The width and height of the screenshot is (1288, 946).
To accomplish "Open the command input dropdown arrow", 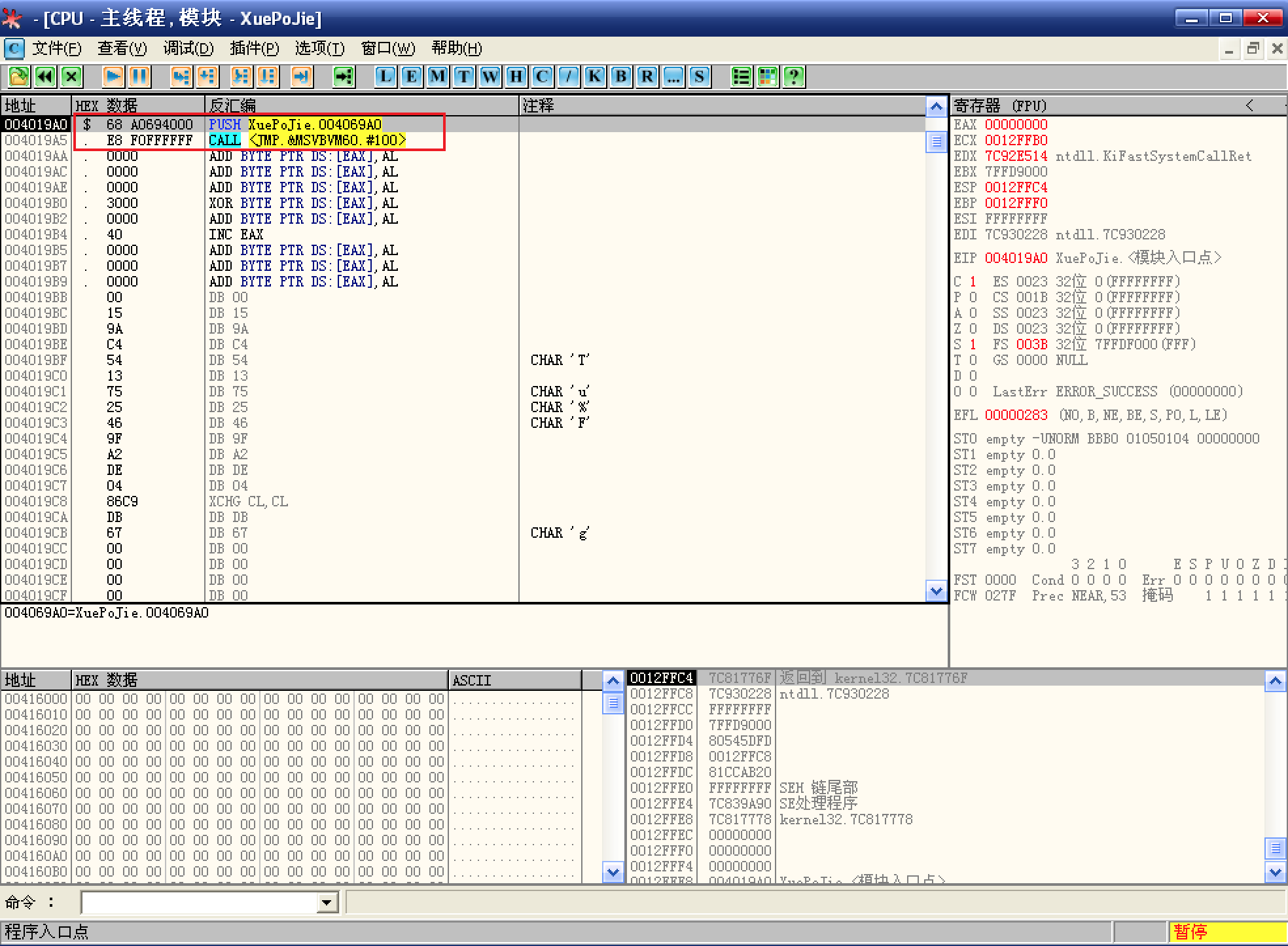I will tap(327, 903).
